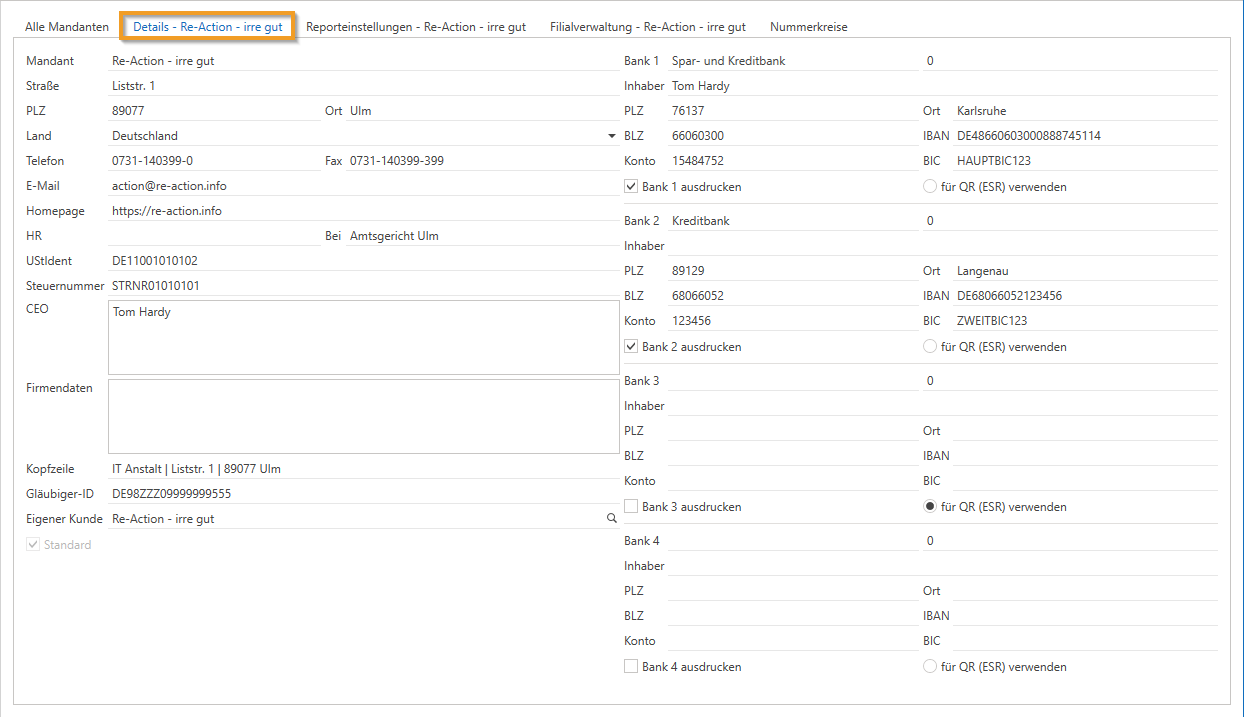Click the Bank 3 name input field
The image size is (1244, 717).
pos(790,381)
